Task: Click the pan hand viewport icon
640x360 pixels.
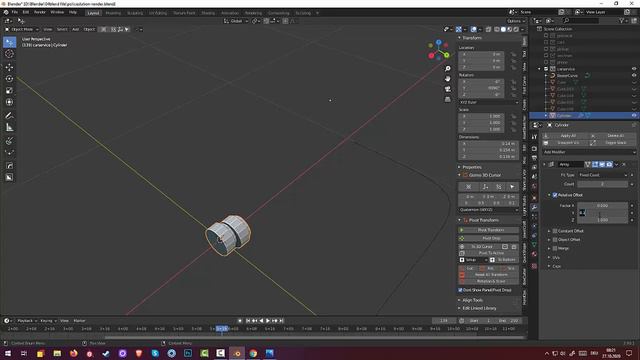Action: (x=448, y=79)
